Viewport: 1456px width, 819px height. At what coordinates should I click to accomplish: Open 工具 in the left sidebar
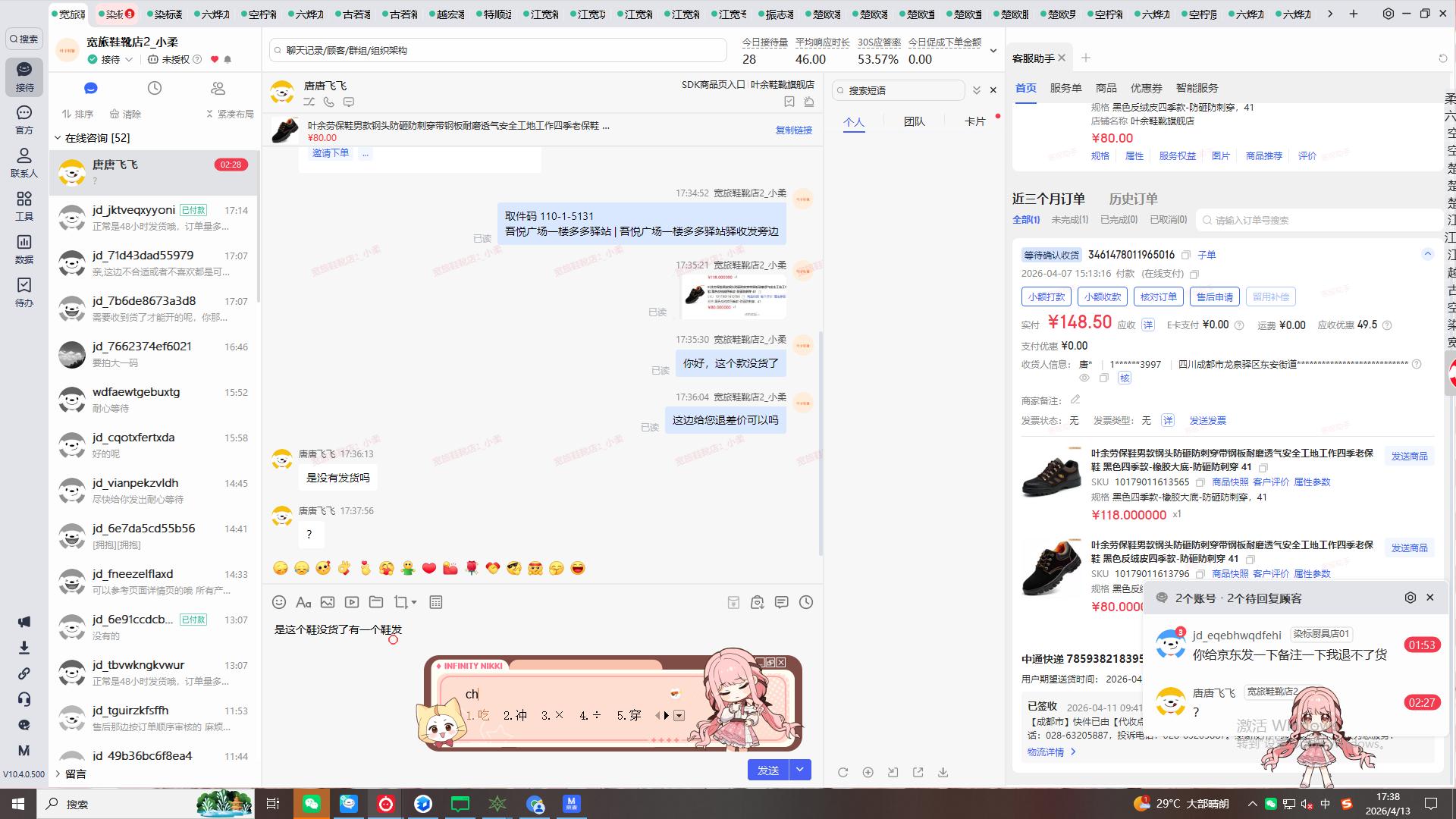pos(24,205)
